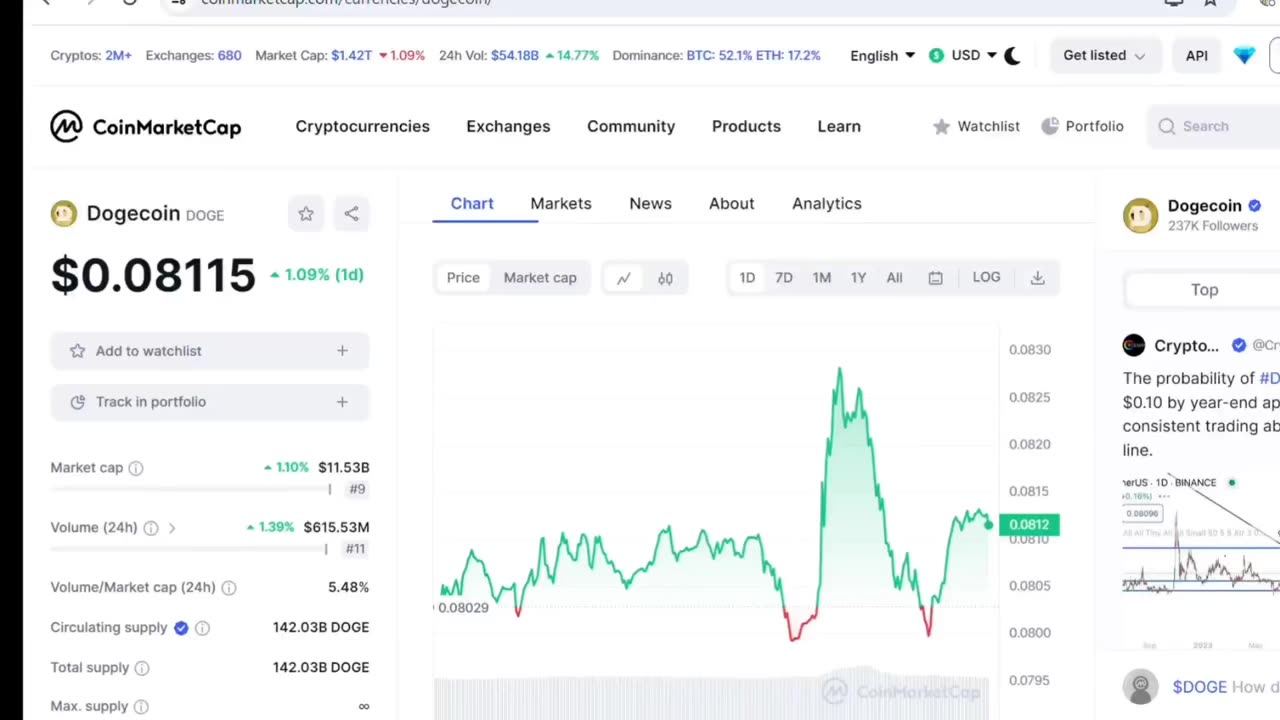Viewport: 1280px width, 720px height.
Task: Click the Watchlist star icon in header
Action: pos(941,127)
